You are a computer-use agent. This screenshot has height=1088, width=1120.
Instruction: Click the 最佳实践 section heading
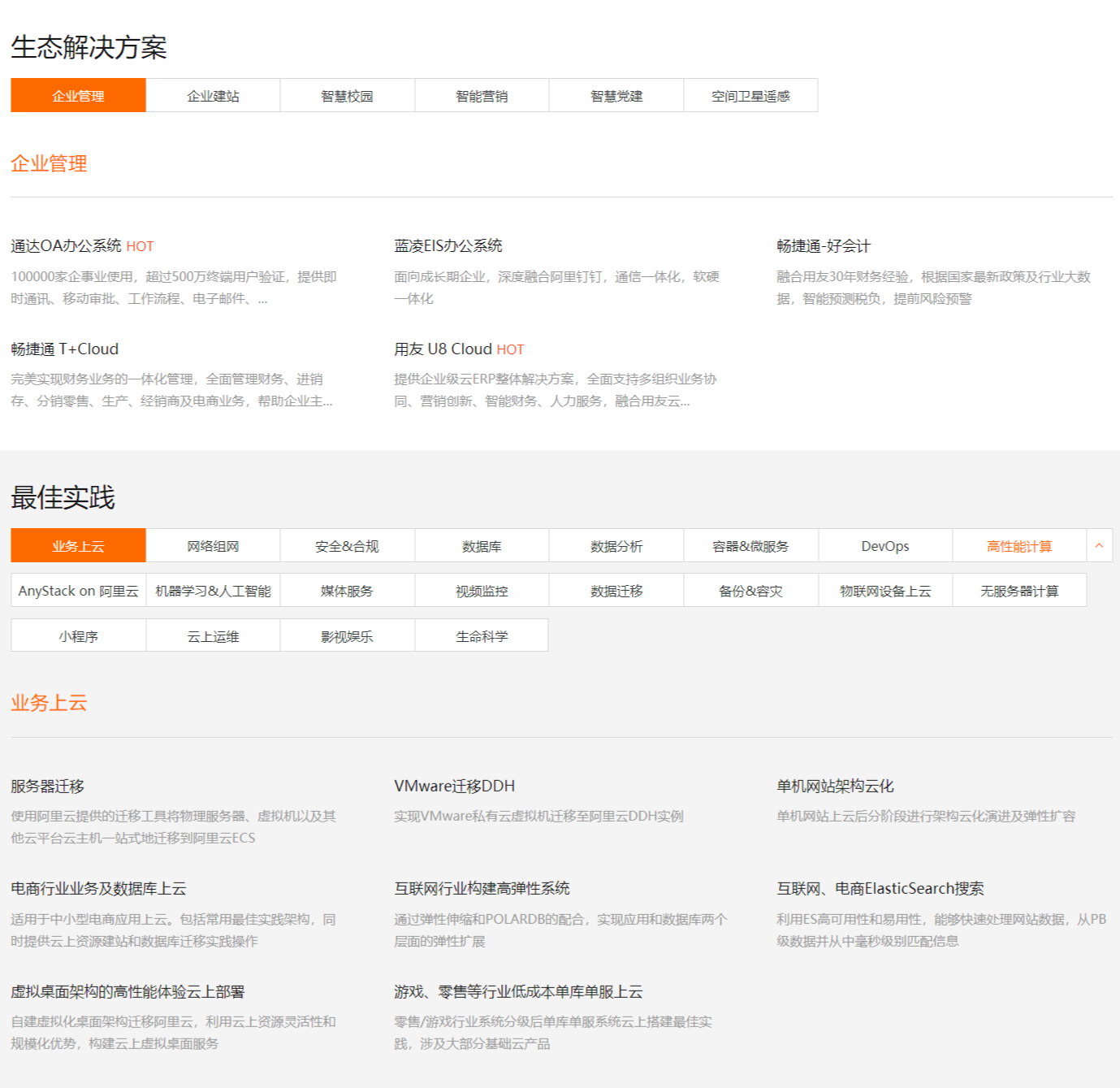pos(63,497)
